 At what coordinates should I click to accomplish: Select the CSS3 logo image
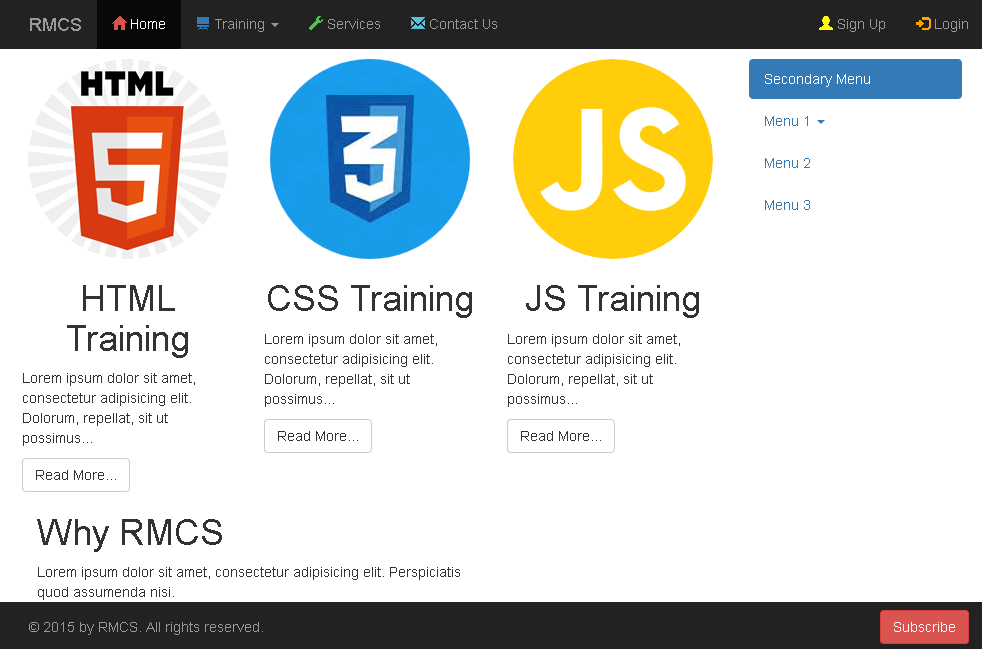pos(370,158)
